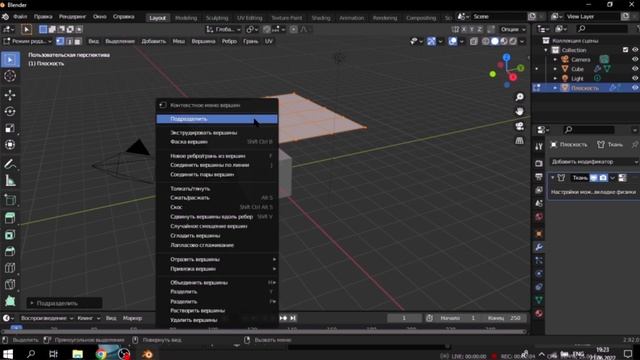The image size is (640, 360).
Task: Choose Экструдировать вершины in context menu
Action: pos(217,133)
